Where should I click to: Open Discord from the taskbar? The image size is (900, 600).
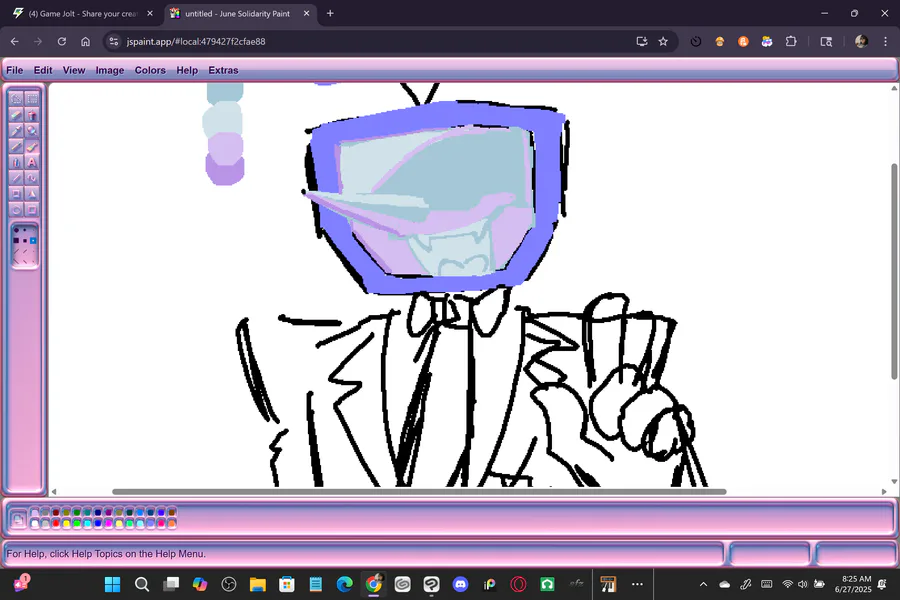click(x=460, y=584)
